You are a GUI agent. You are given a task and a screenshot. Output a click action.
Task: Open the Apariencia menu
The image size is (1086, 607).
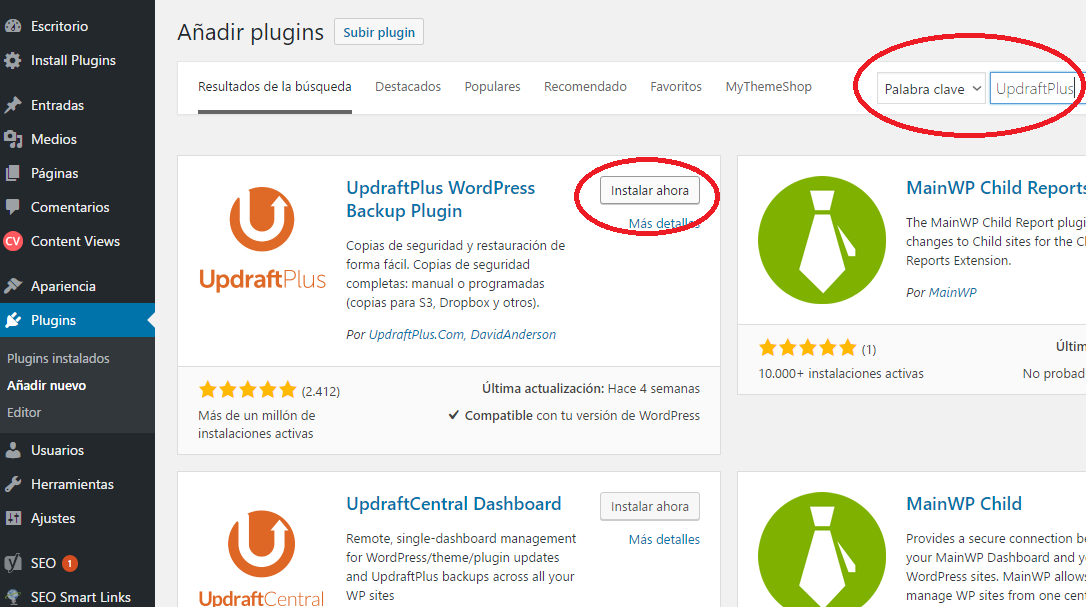click(63, 286)
